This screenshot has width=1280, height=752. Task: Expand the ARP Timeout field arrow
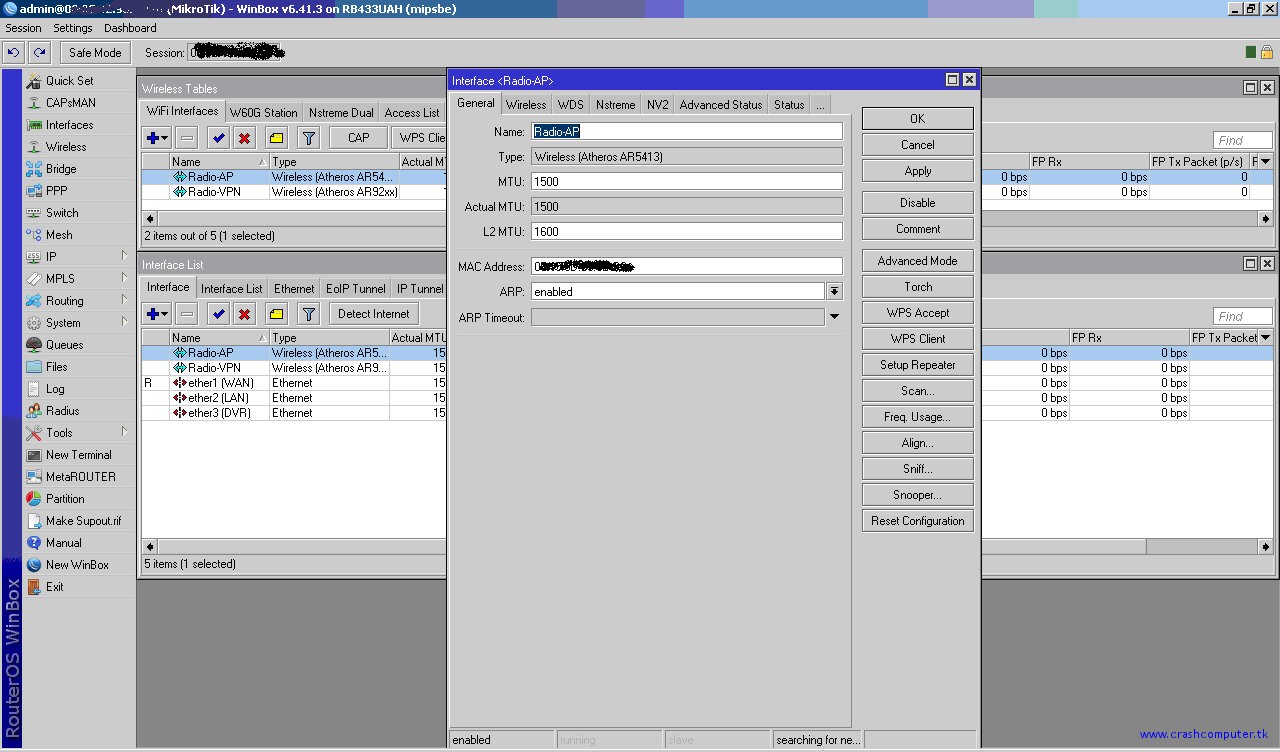[x=834, y=317]
